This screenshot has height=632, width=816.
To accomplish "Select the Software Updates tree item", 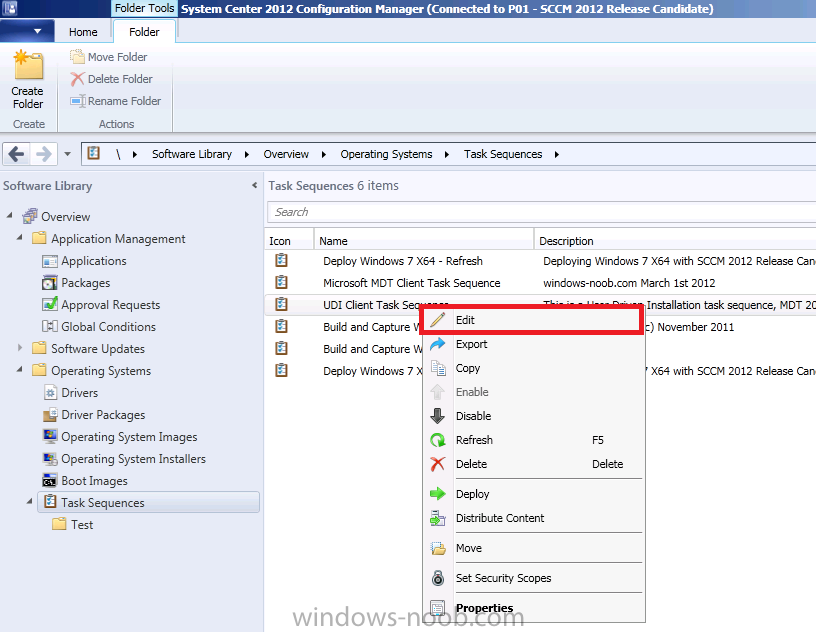I will click(98, 348).
